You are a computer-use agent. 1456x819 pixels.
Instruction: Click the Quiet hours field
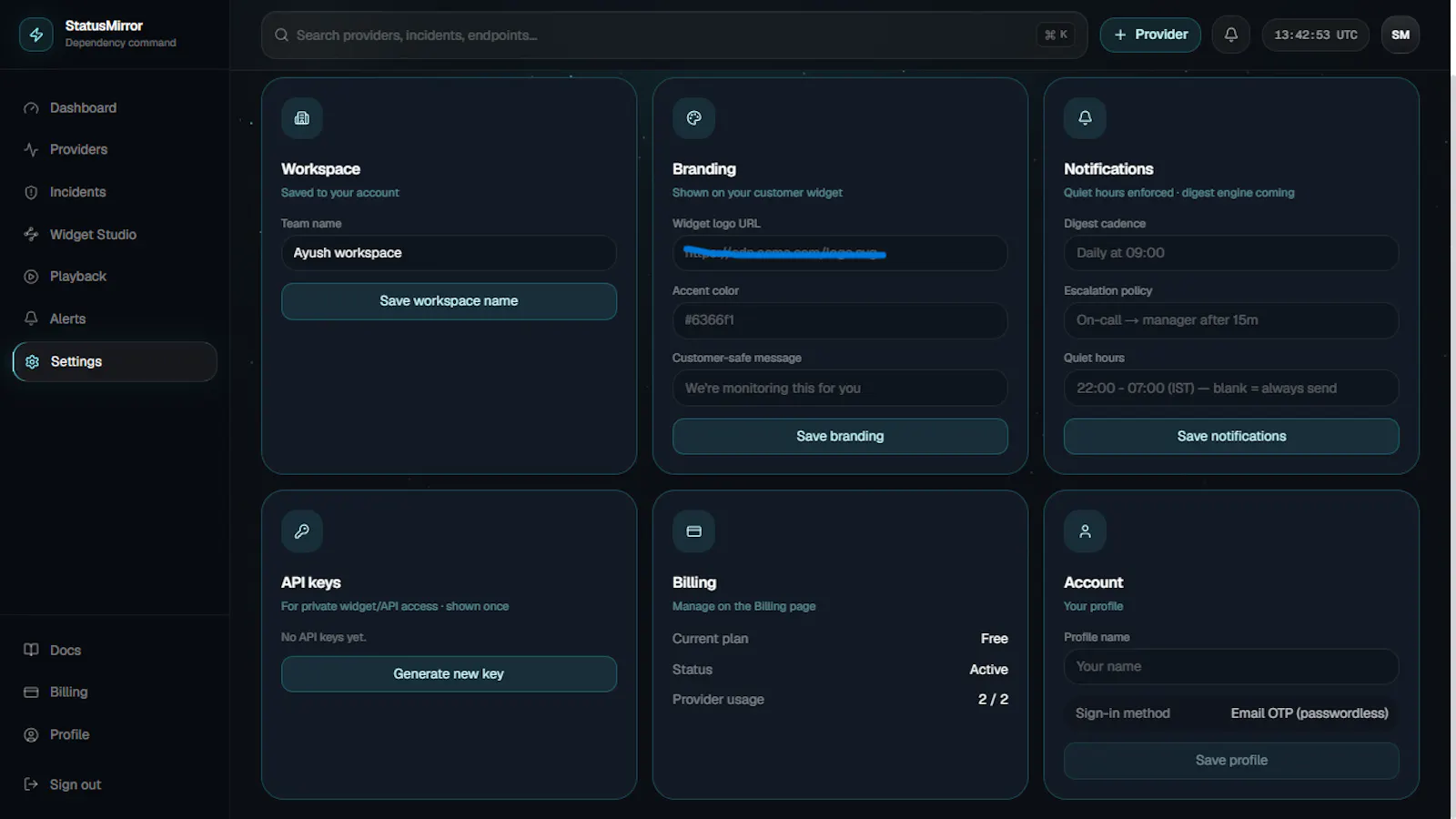pos(1231,388)
